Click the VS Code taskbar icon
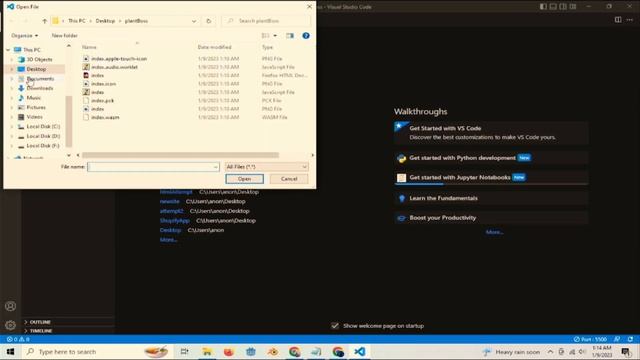 pyautogui.click(x=360, y=351)
